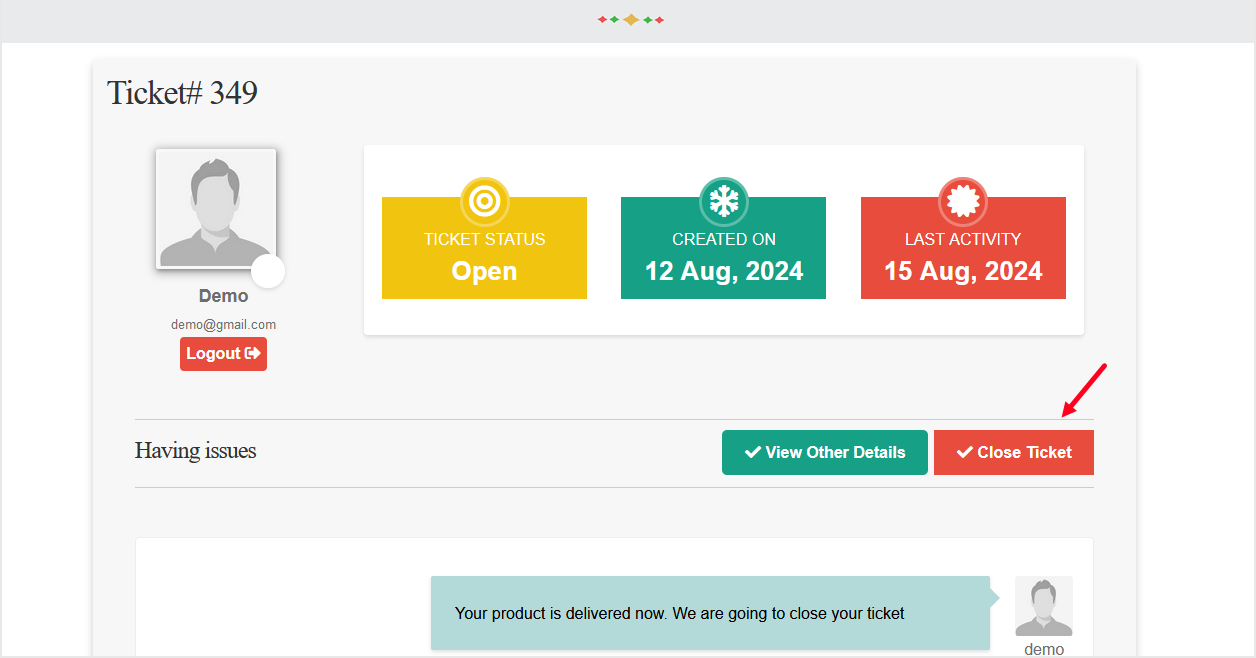Click the small demo avatar beside the message
Viewport: 1256px width, 658px height.
point(1043,606)
